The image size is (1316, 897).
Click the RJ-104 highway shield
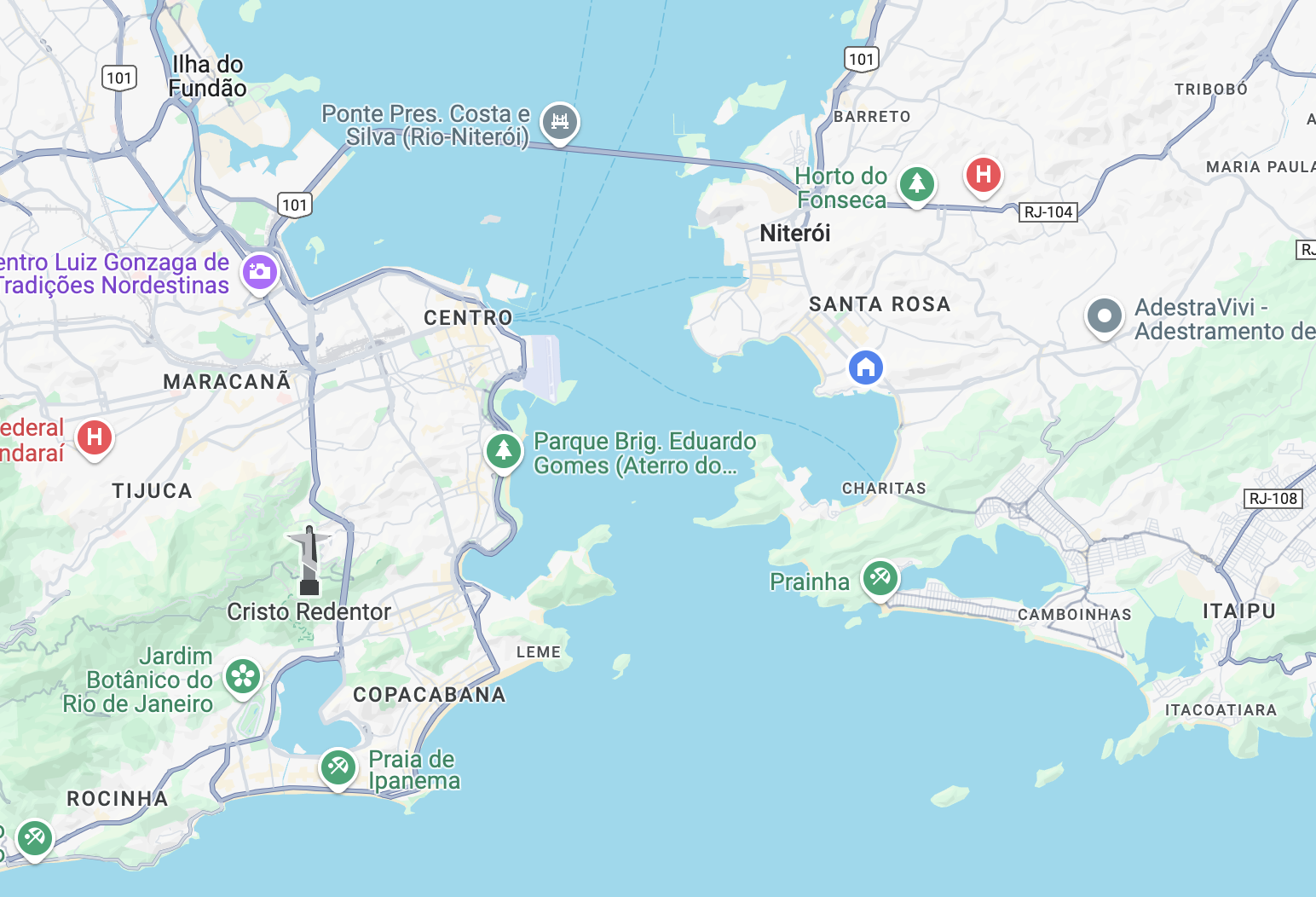click(1048, 212)
